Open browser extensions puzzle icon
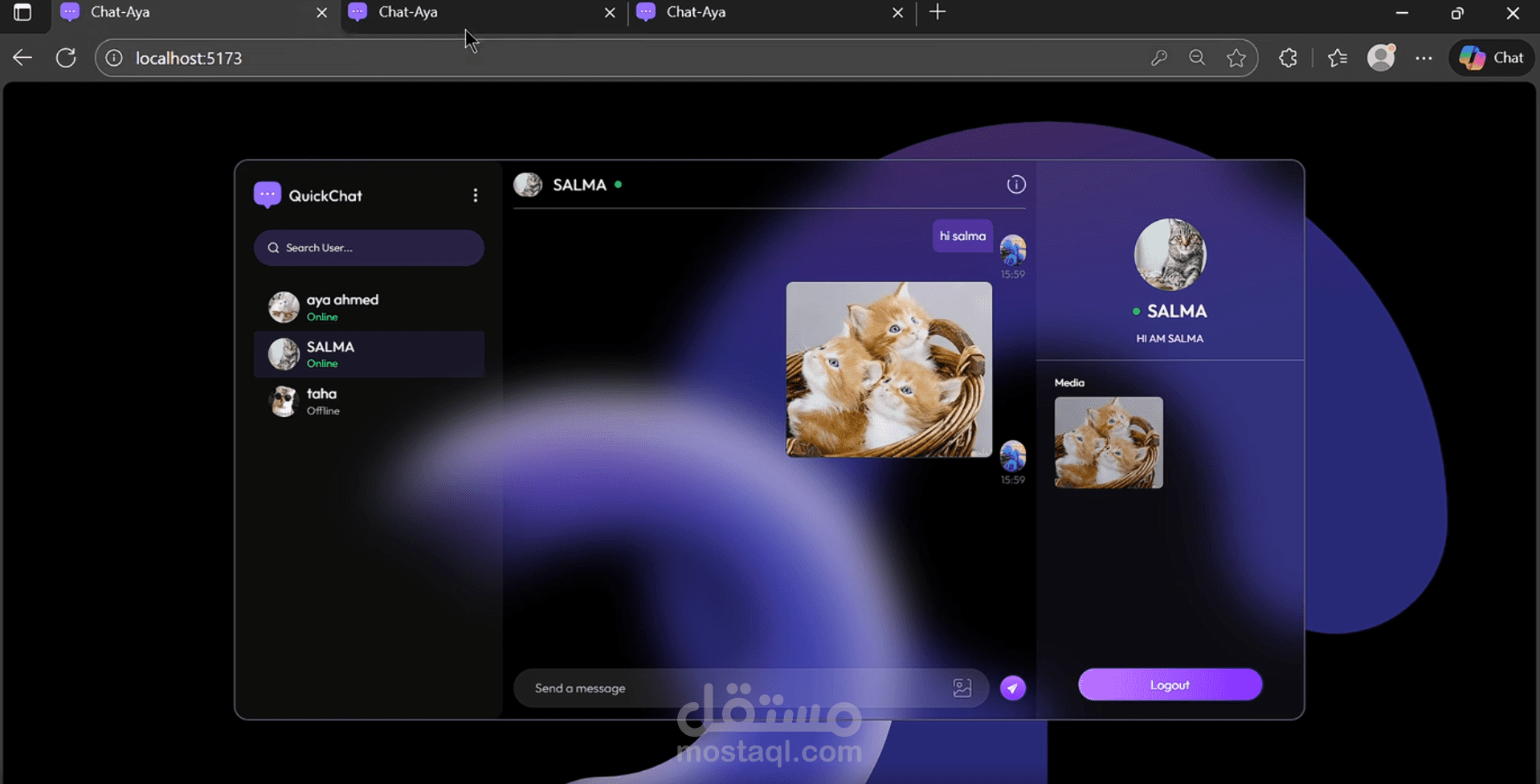The width and height of the screenshot is (1540, 784). (1288, 58)
